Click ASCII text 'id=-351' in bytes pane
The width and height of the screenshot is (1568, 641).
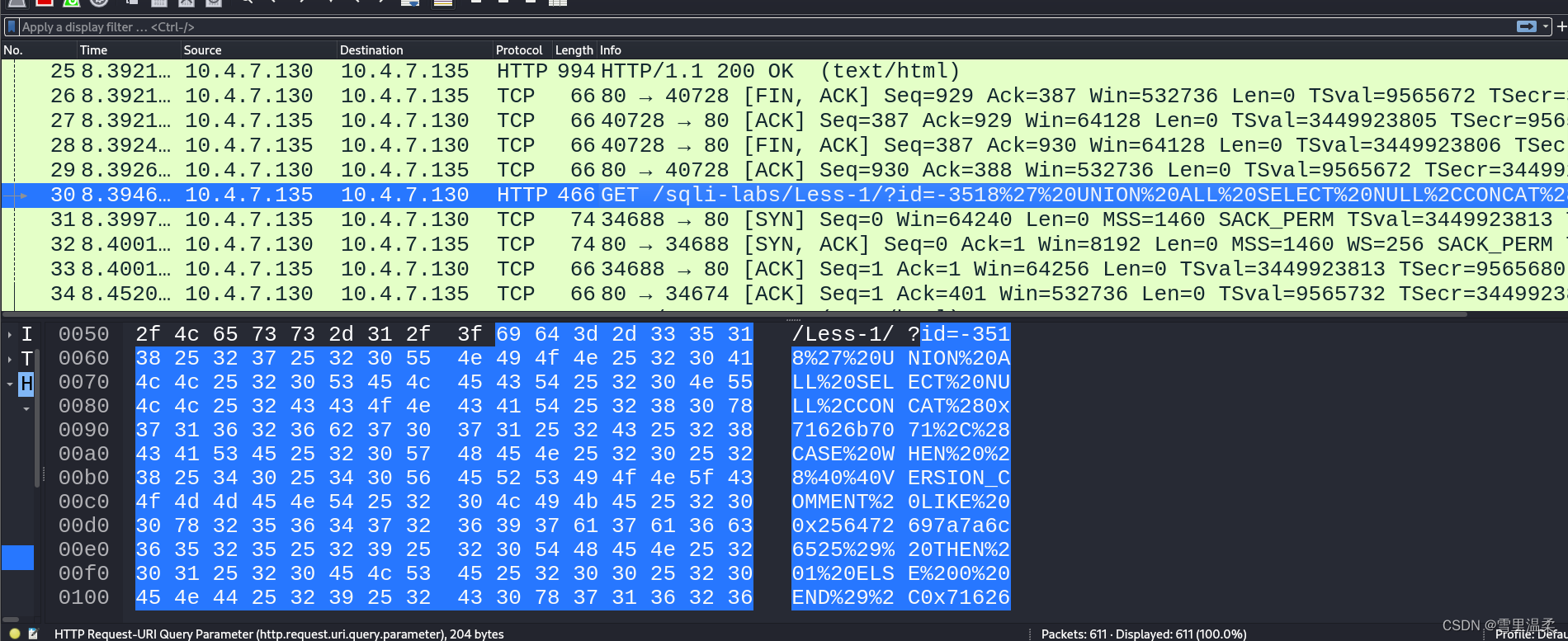pyautogui.click(x=966, y=334)
